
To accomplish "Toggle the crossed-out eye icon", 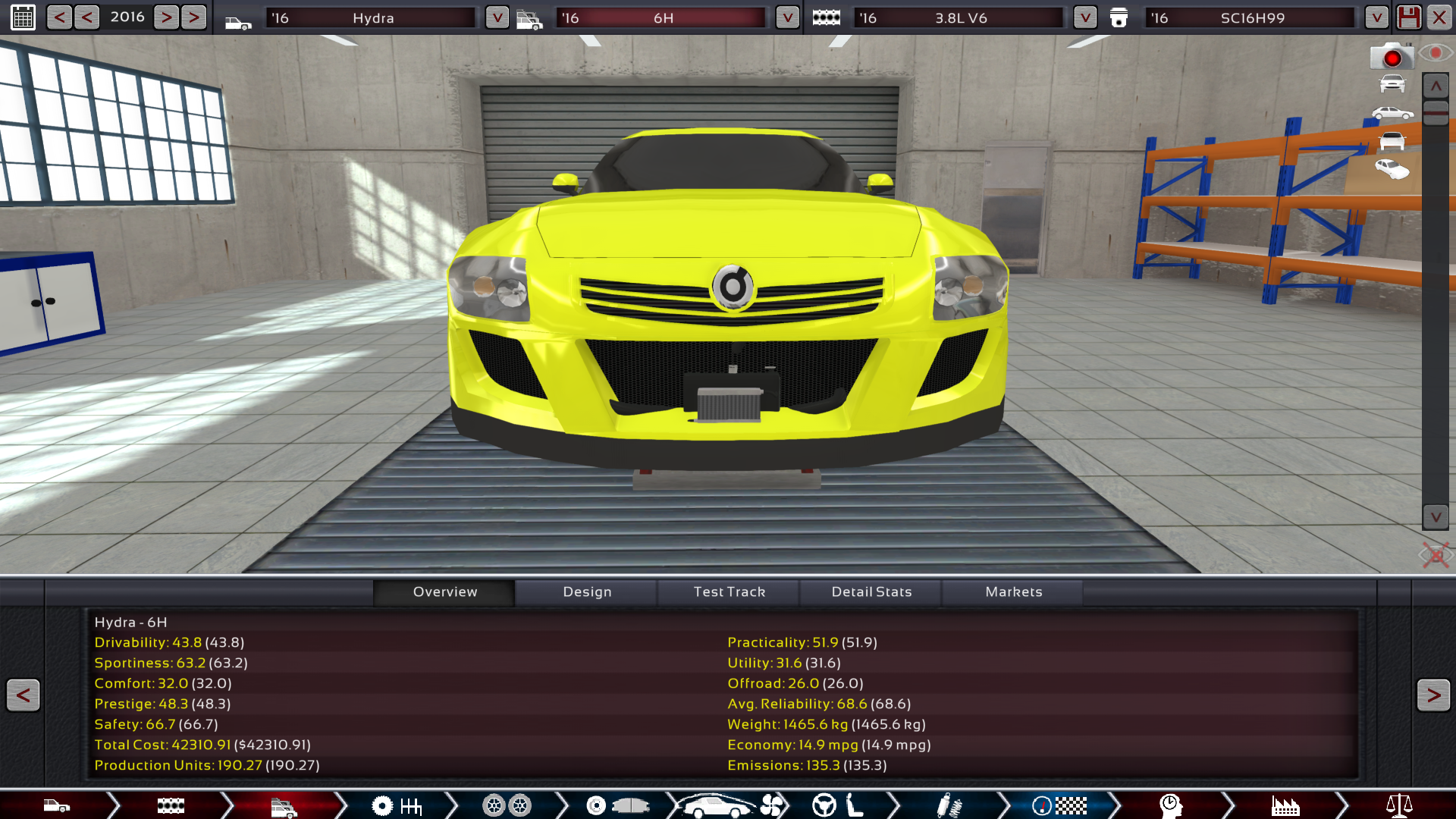I will coord(1435,555).
